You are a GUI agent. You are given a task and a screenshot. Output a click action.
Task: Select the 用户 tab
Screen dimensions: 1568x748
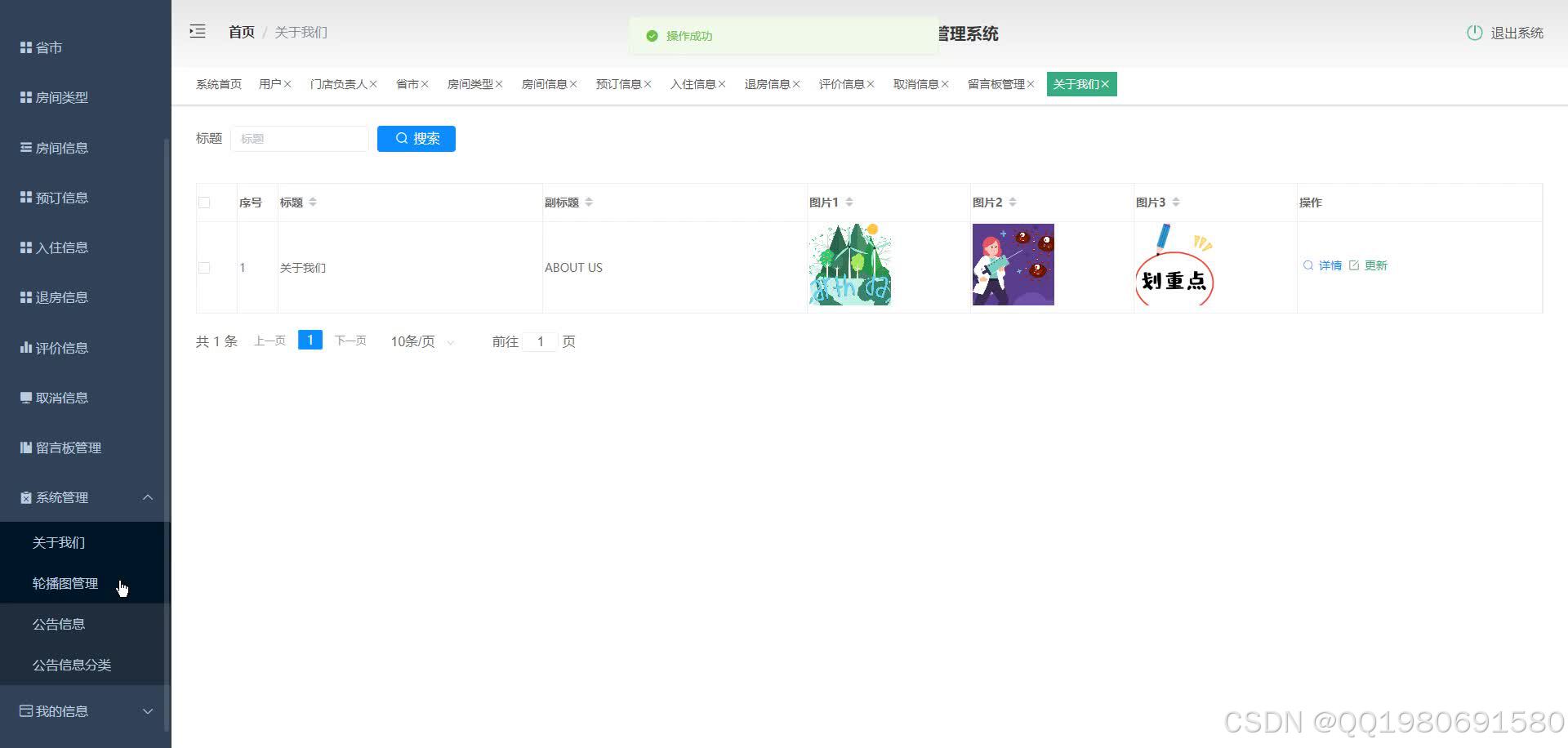click(x=269, y=83)
